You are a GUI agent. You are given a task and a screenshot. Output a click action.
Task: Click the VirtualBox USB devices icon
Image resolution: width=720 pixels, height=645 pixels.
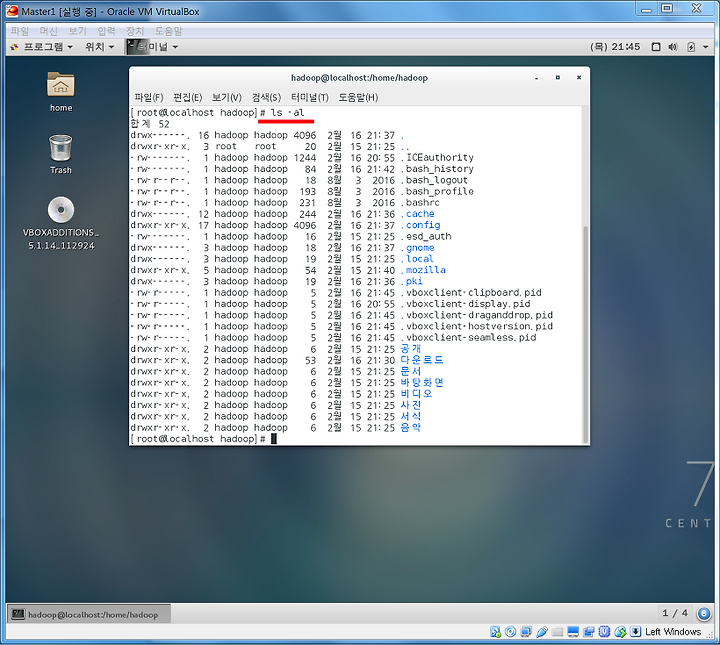pos(542,632)
